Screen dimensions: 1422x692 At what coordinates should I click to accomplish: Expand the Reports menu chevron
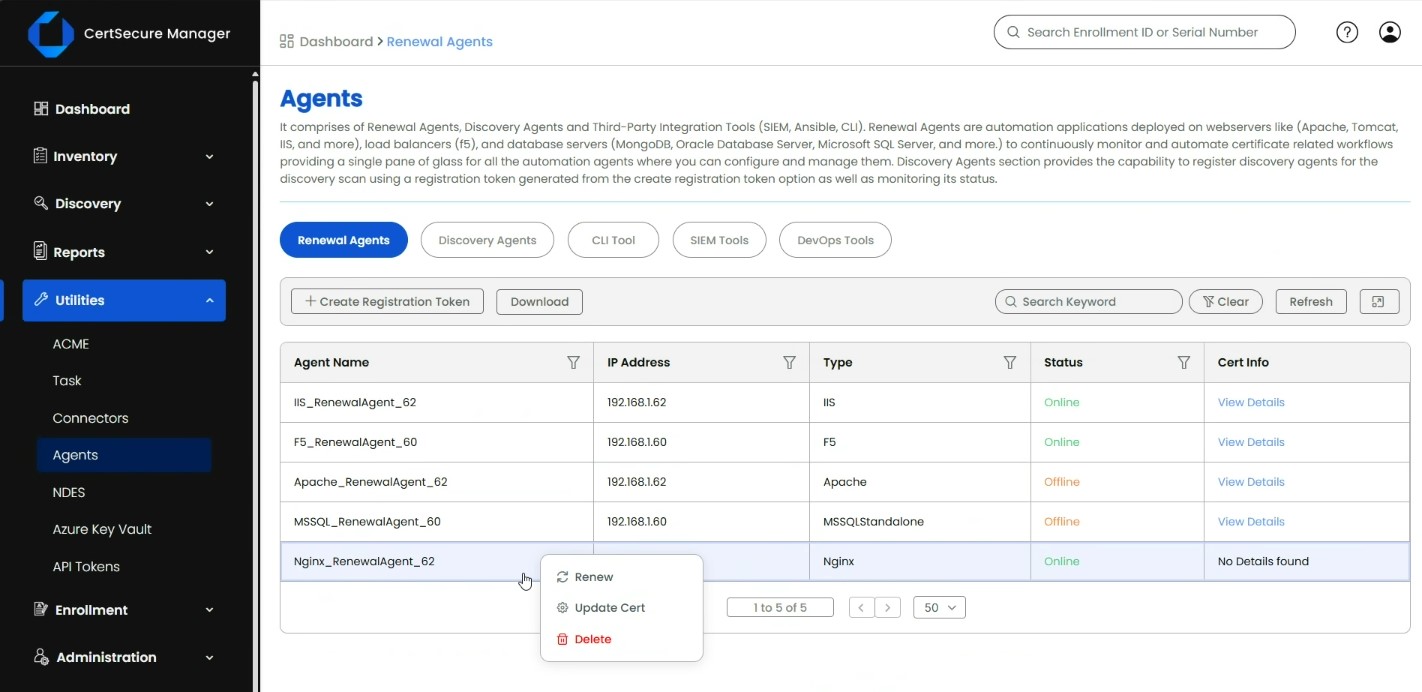click(210, 252)
